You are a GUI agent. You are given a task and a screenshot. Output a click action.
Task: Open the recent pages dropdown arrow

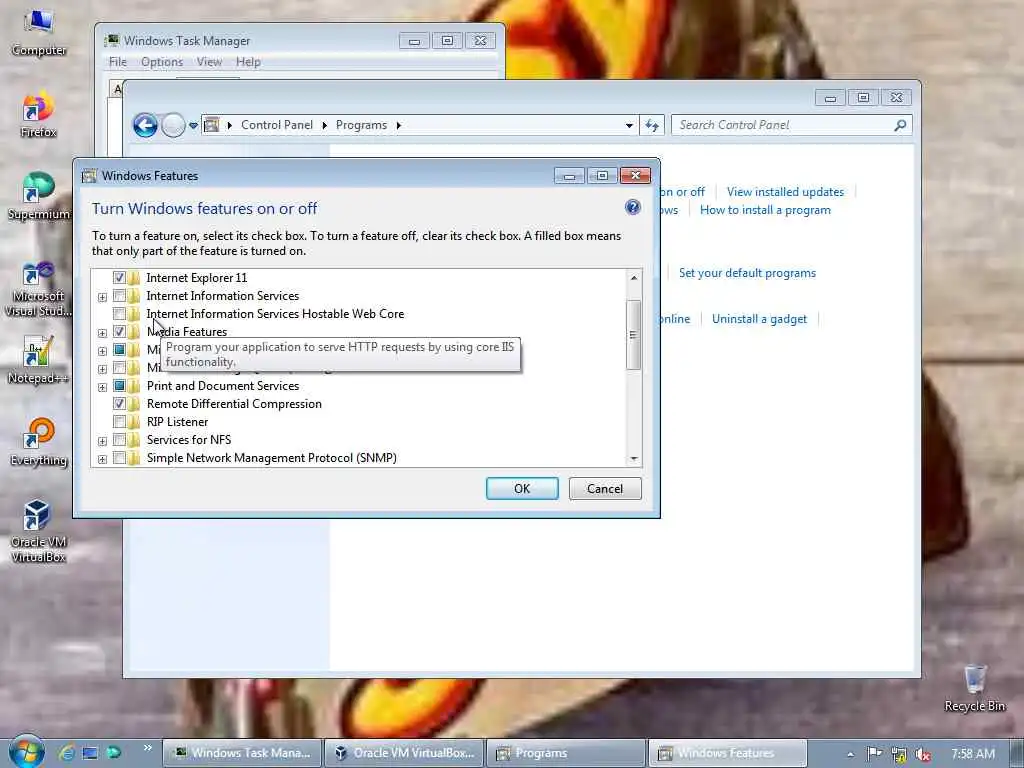coord(193,125)
